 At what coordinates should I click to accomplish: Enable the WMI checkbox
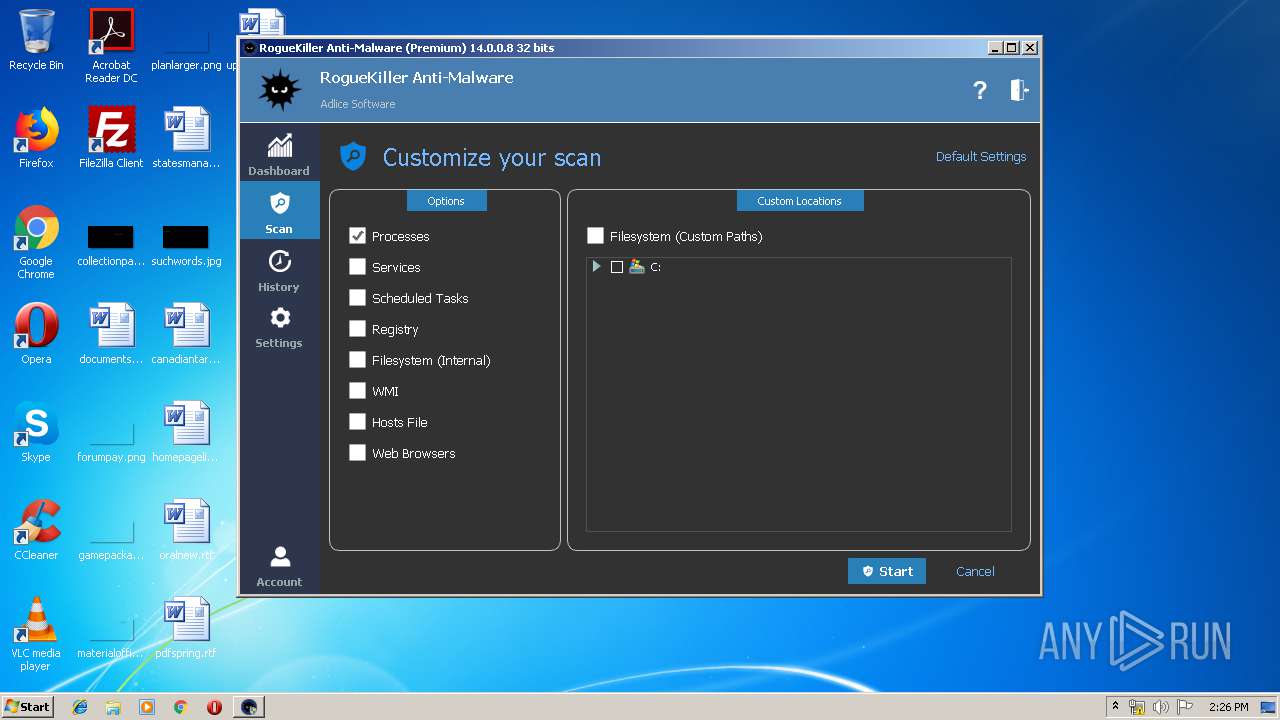pos(357,391)
